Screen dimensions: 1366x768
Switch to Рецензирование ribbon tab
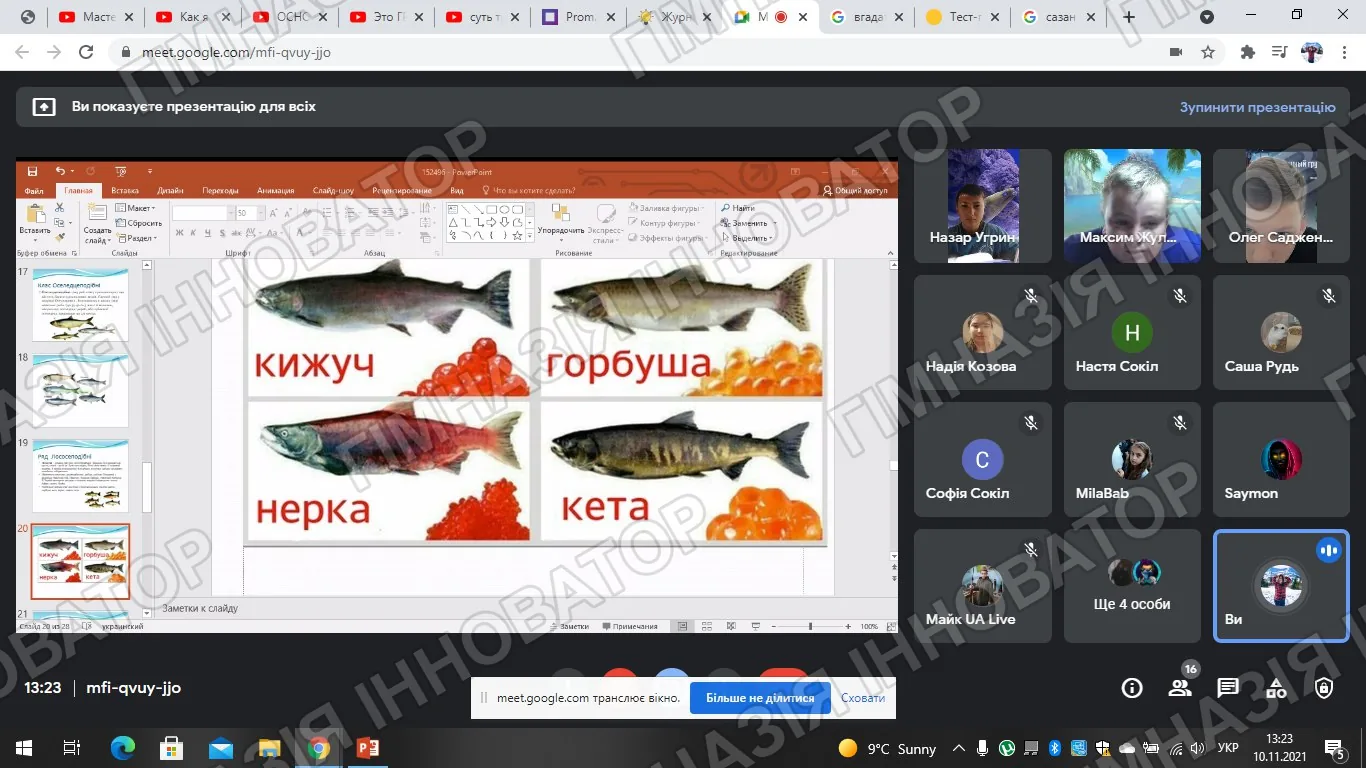click(402, 190)
